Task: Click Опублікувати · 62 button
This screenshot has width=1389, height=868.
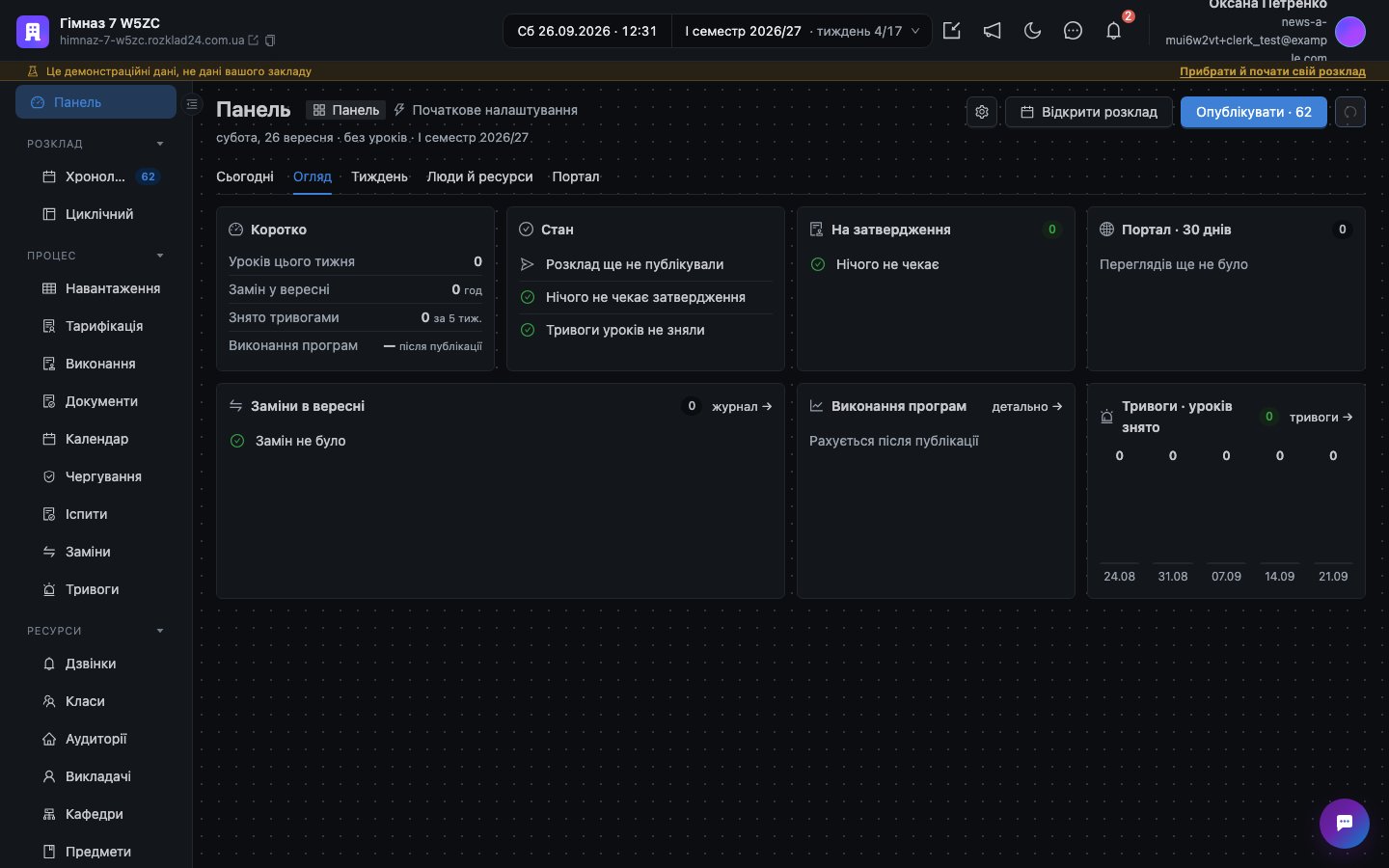Action: click(1254, 112)
